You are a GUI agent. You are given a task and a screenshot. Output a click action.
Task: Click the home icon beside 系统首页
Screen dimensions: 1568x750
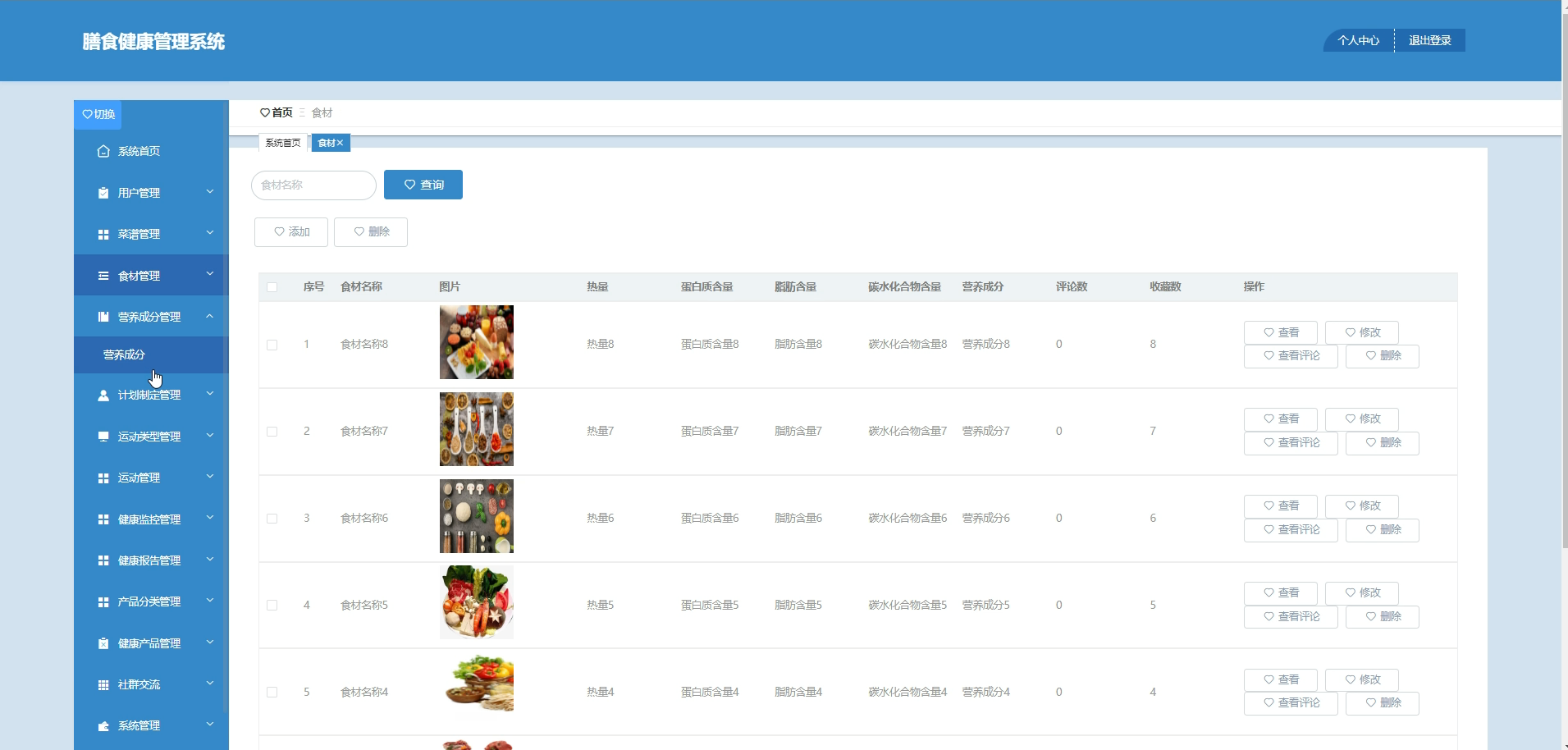point(103,151)
